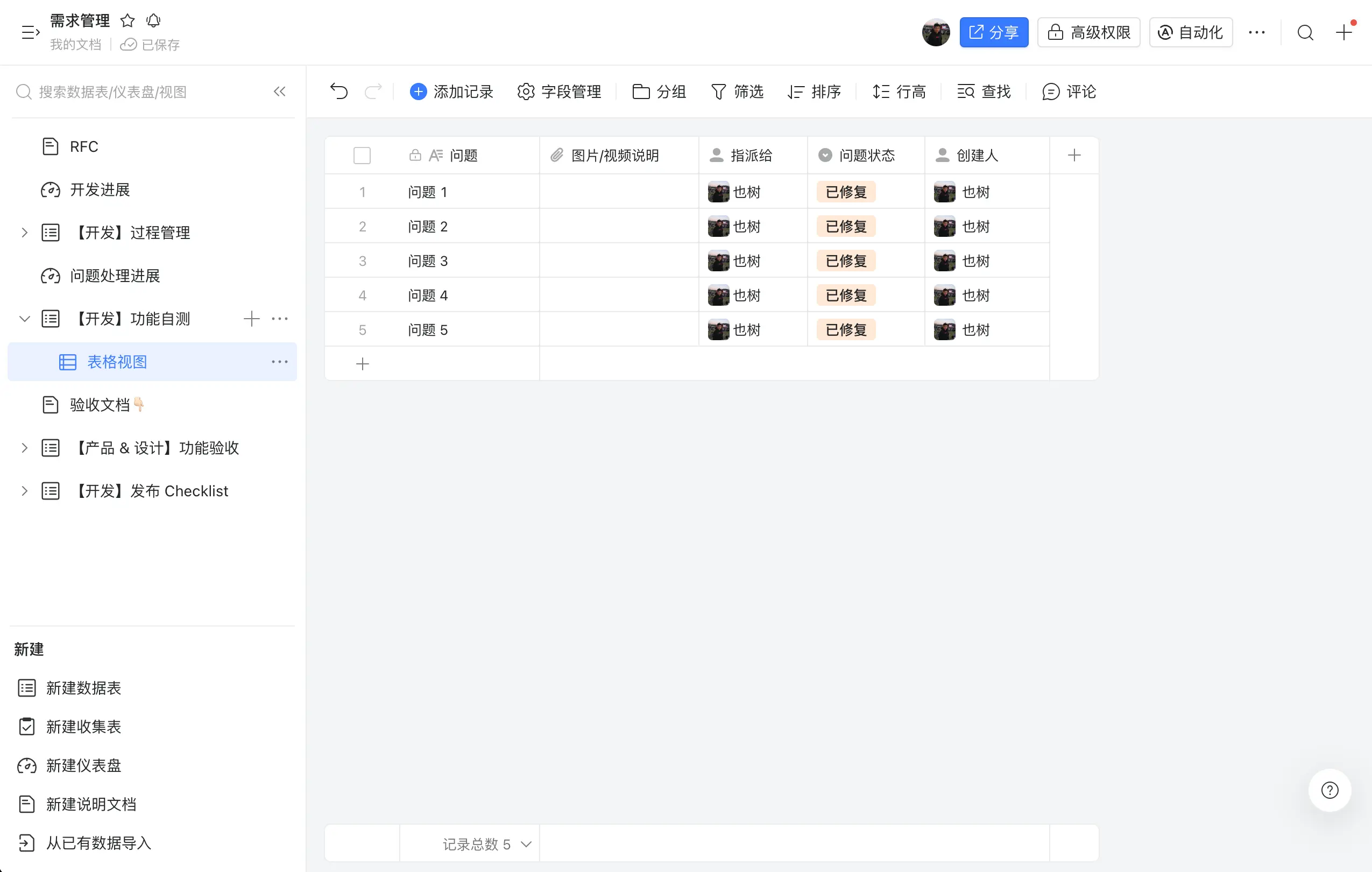
Task: Expand the 【开发】过程管理 table
Action: [x=24, y=233]
